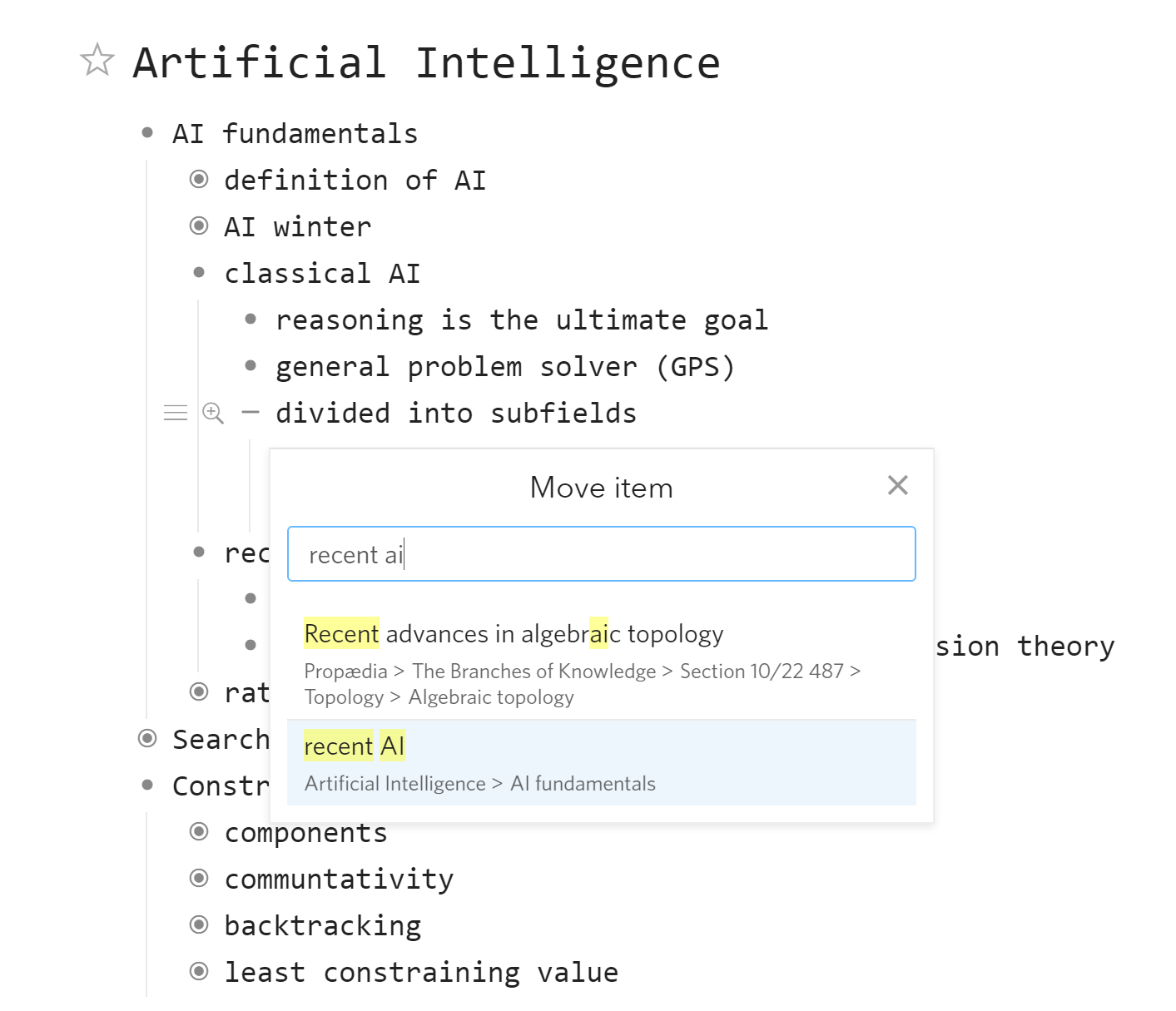
Task: Choose the recent AI destination result
Action: (602, 763)
